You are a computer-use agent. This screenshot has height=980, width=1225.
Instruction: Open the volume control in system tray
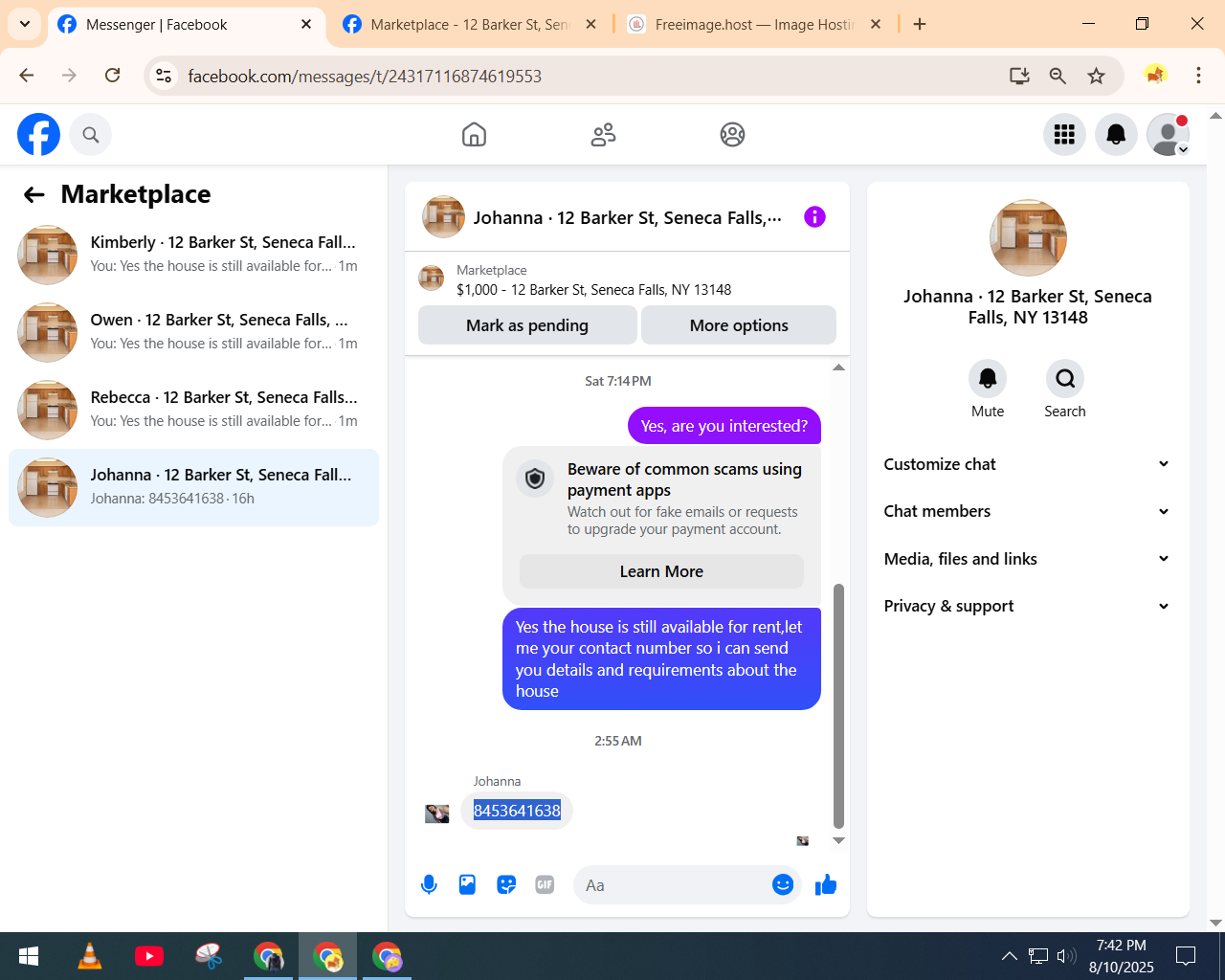coord(1066,955)
